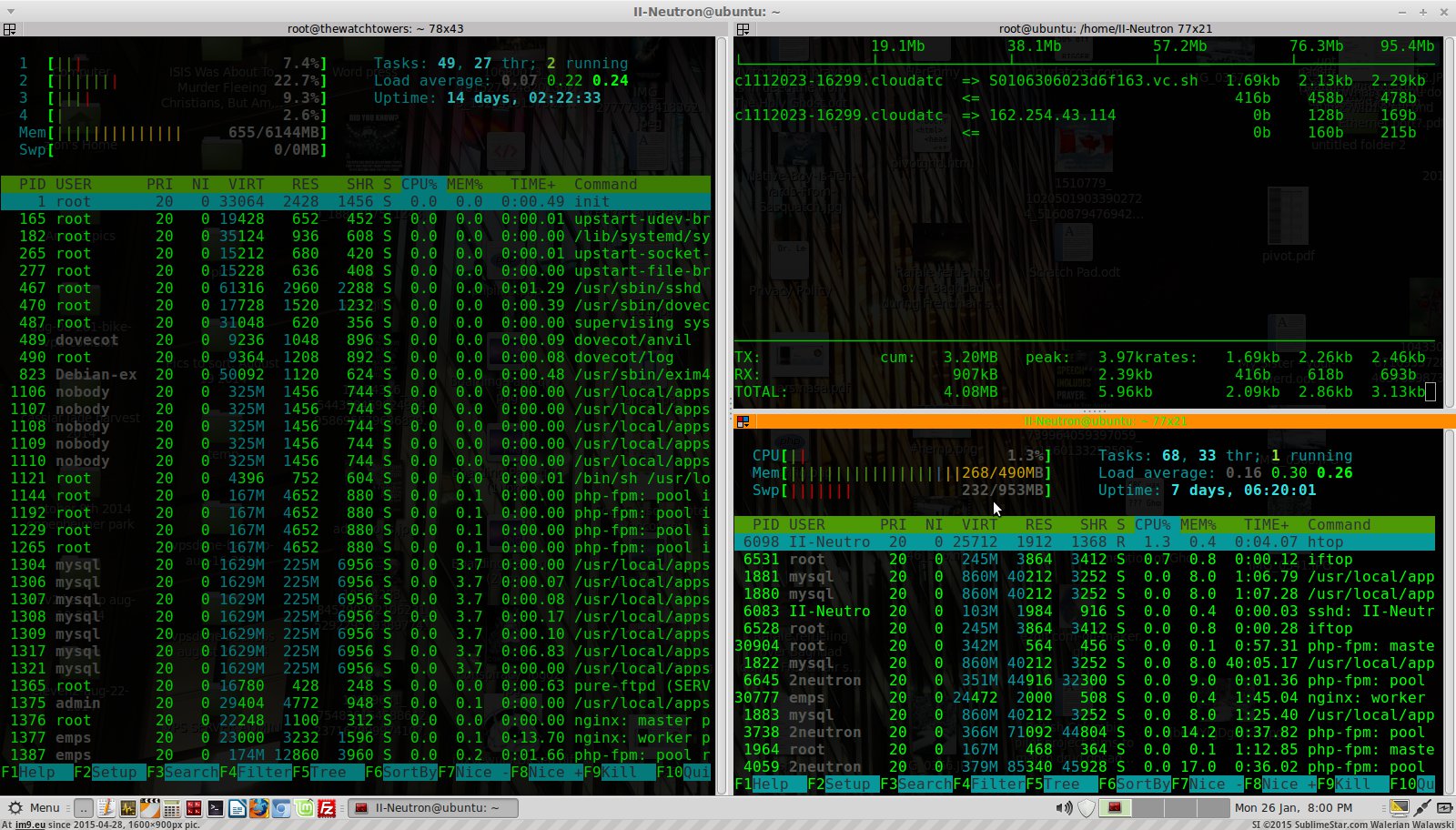Click the clock showing Mon 26 Jan 8:00 PM

pyautogui.click(x=1293, y=808)
